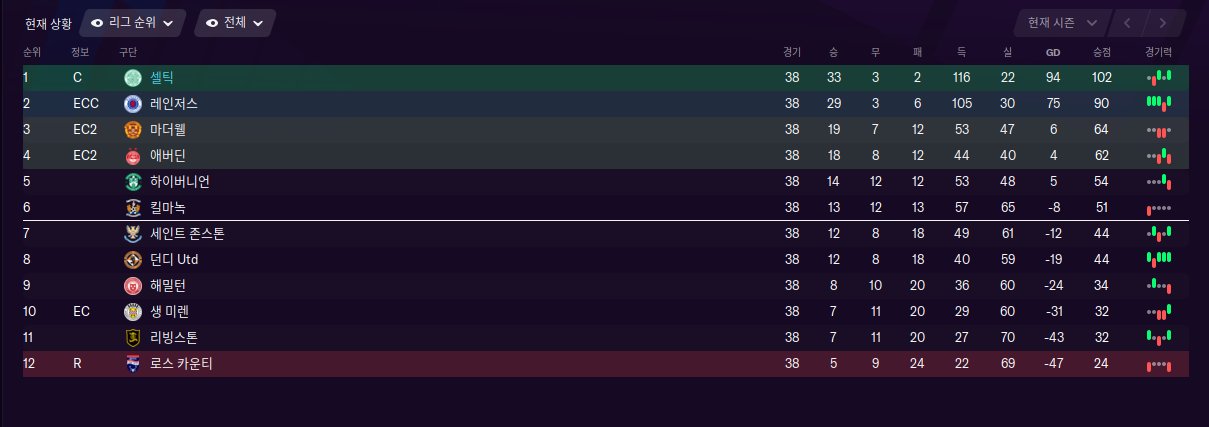Click the Rangers (레인저스) club crest icon
The width and height of the screenshot is (1209, 427).
(x=133, y=103)
